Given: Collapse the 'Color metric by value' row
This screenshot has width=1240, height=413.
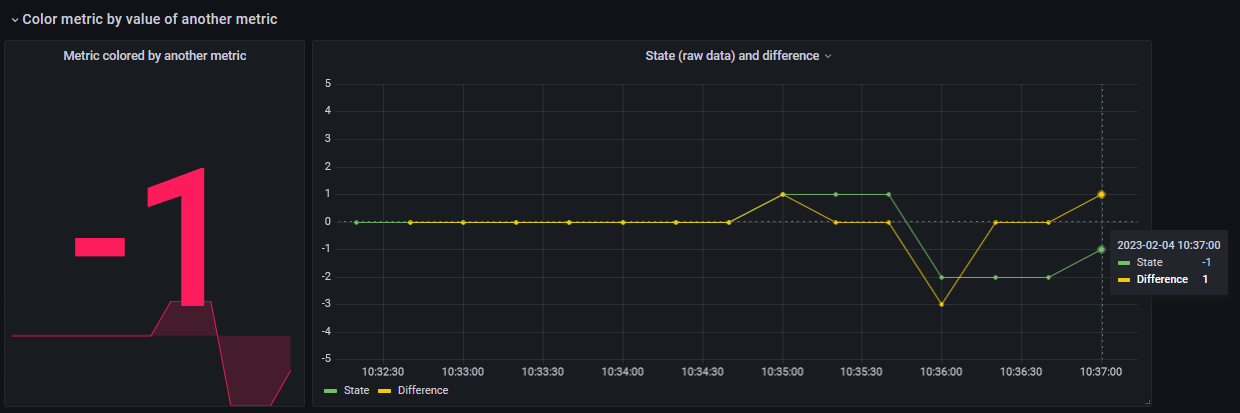Looking at the screenshot, I should pos(144,19).
